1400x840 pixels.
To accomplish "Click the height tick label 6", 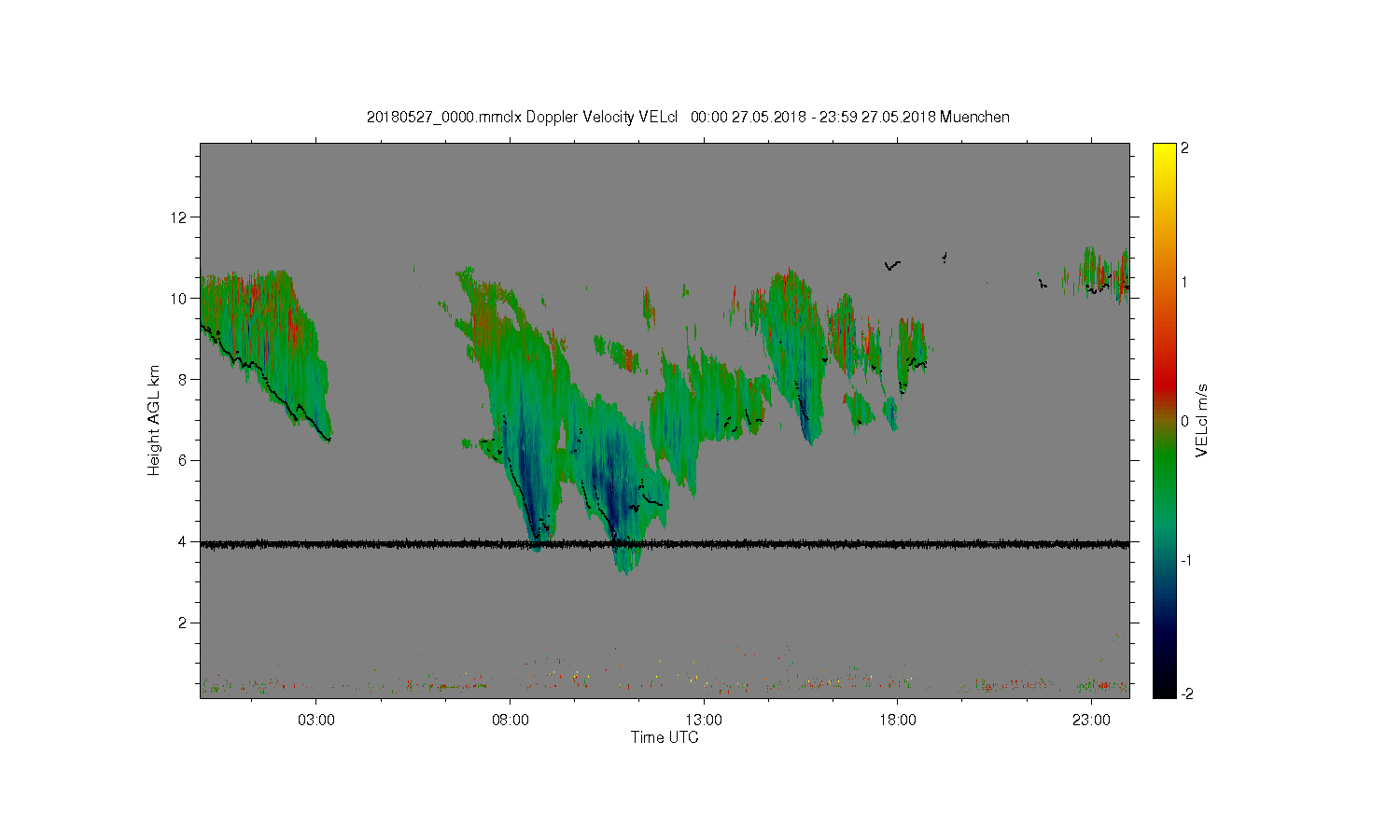I will (x=183, y=461).
